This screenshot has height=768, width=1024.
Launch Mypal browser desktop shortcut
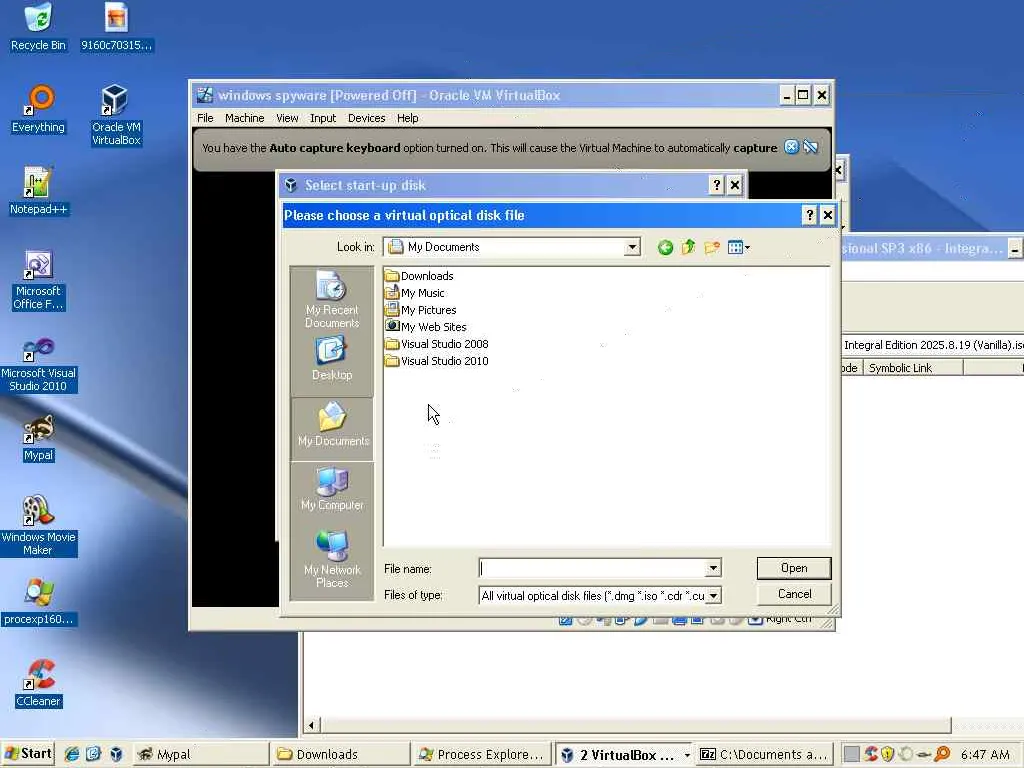tap(38, 438)
